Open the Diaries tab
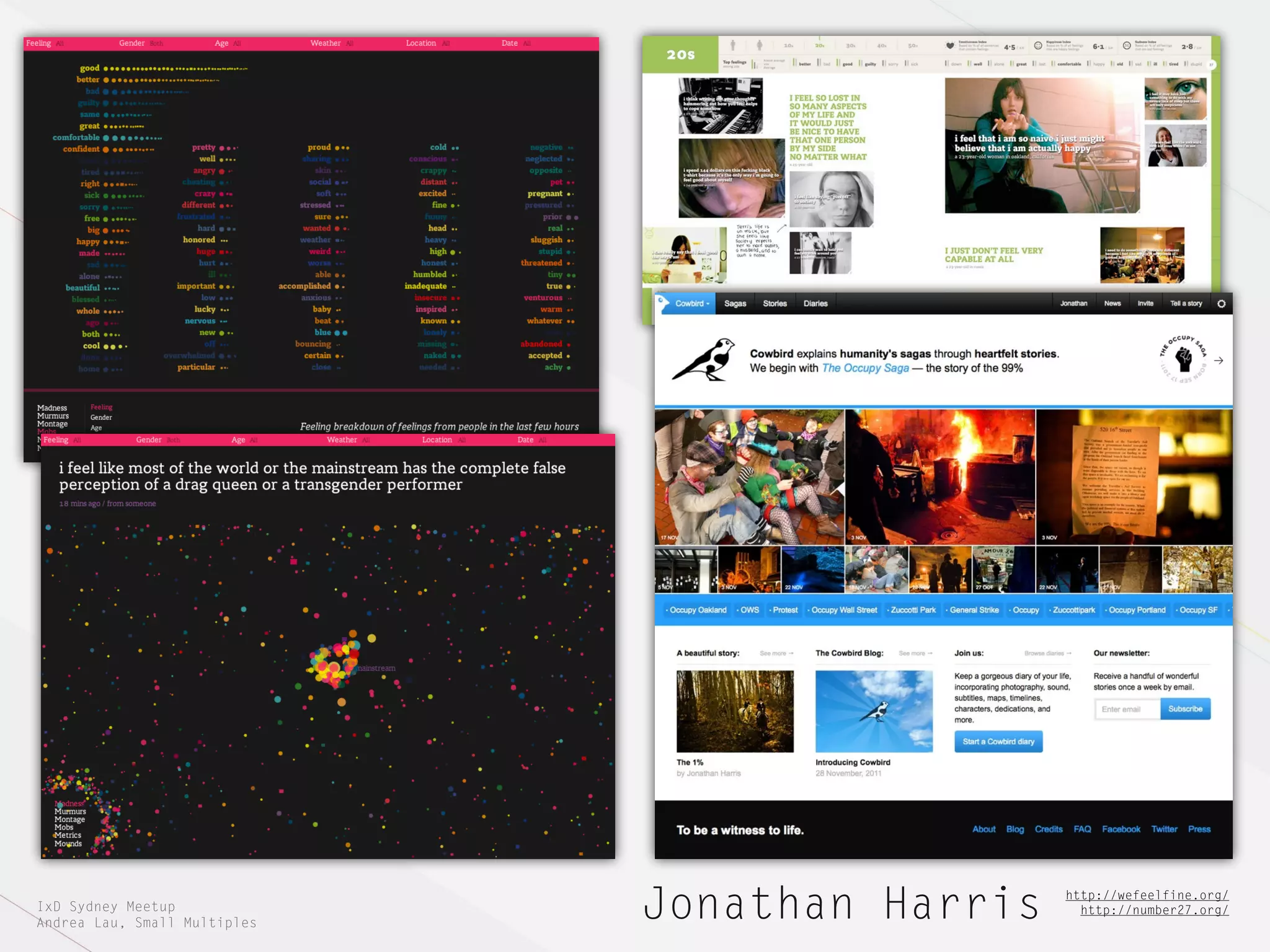This screenshot has height=952, width=1270. coord(815,304)
